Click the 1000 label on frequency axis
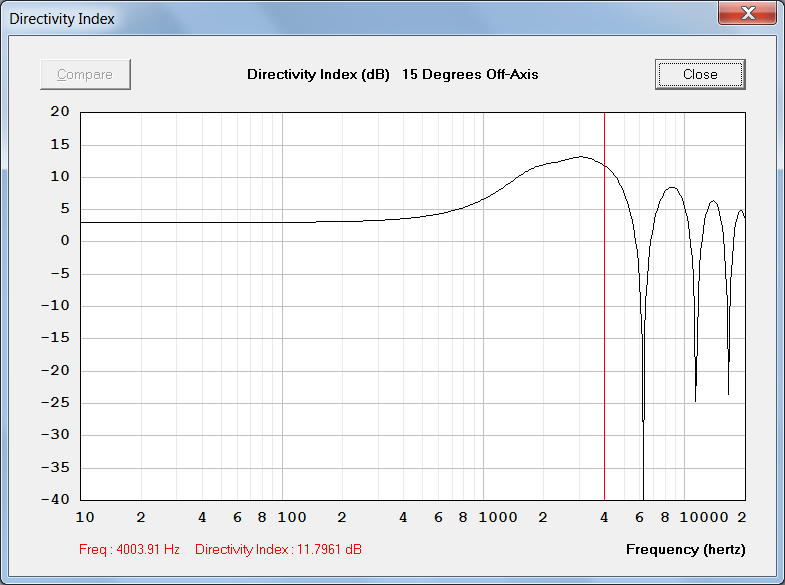The image size is (785, 585). [498, 517]
